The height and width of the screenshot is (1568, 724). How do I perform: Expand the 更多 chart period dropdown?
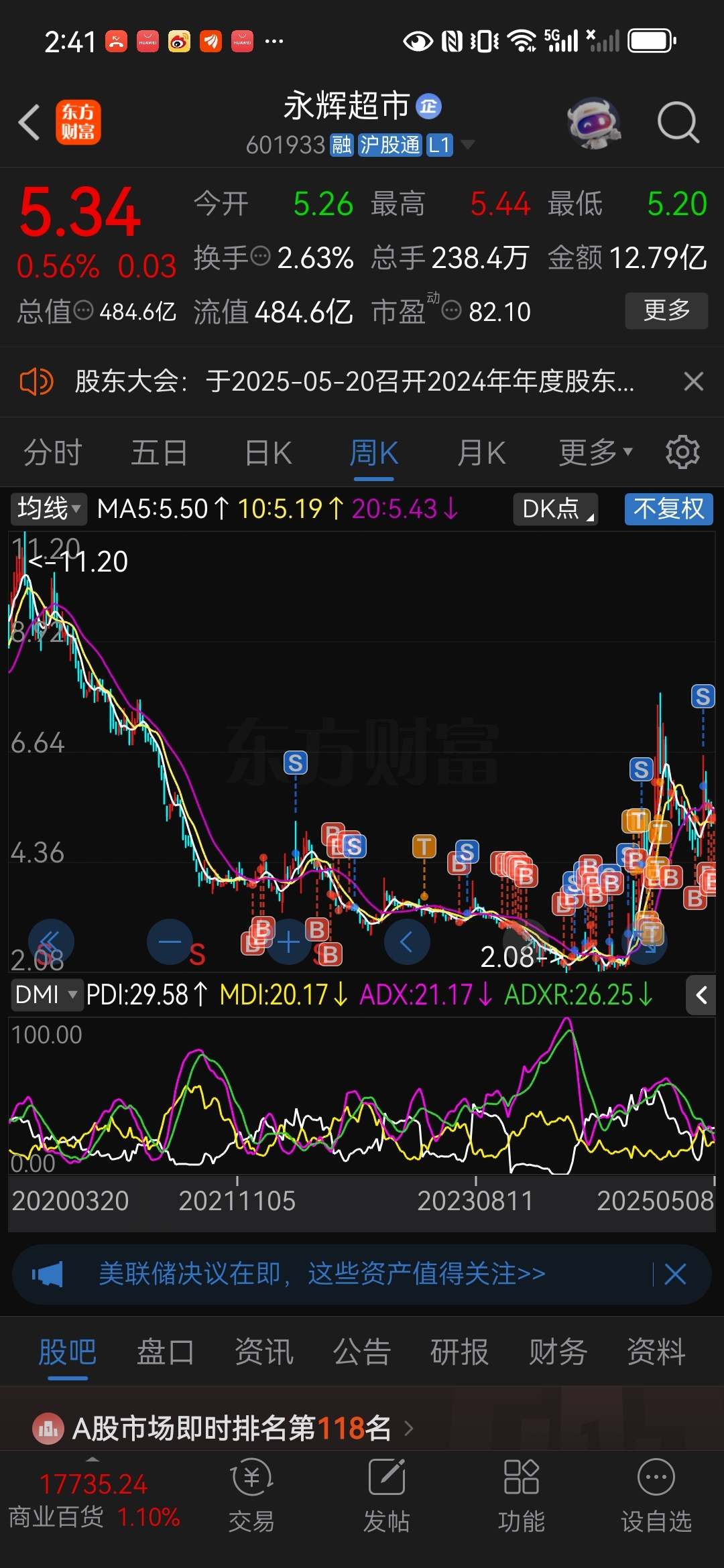(x=595, y=452)
